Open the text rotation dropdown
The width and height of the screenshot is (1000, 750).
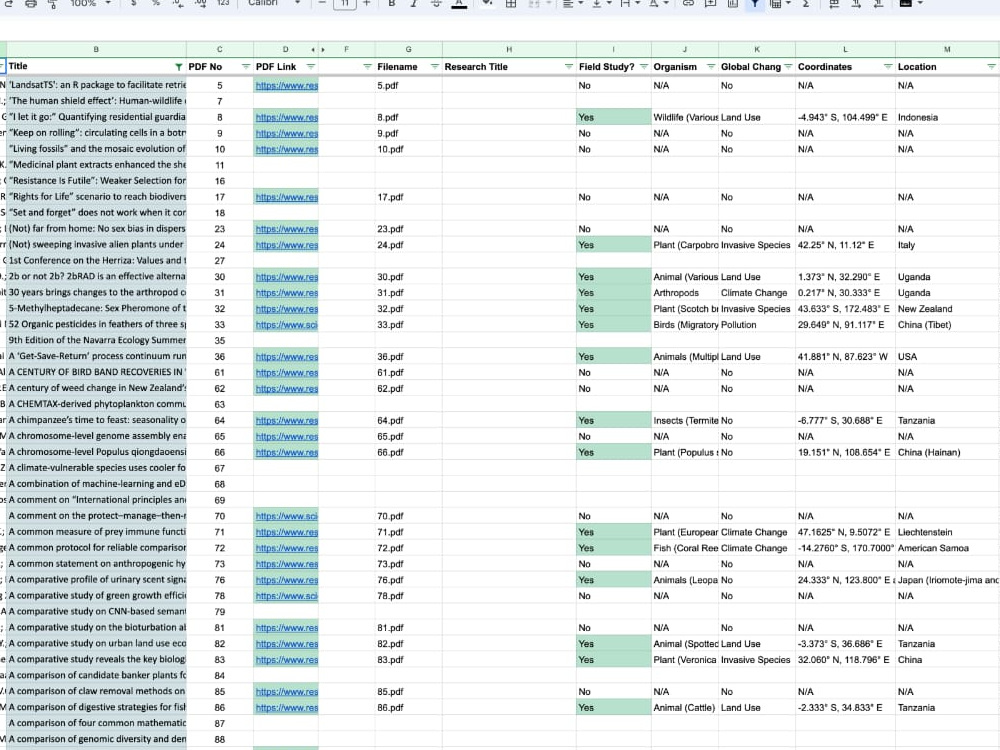point(658,4)
